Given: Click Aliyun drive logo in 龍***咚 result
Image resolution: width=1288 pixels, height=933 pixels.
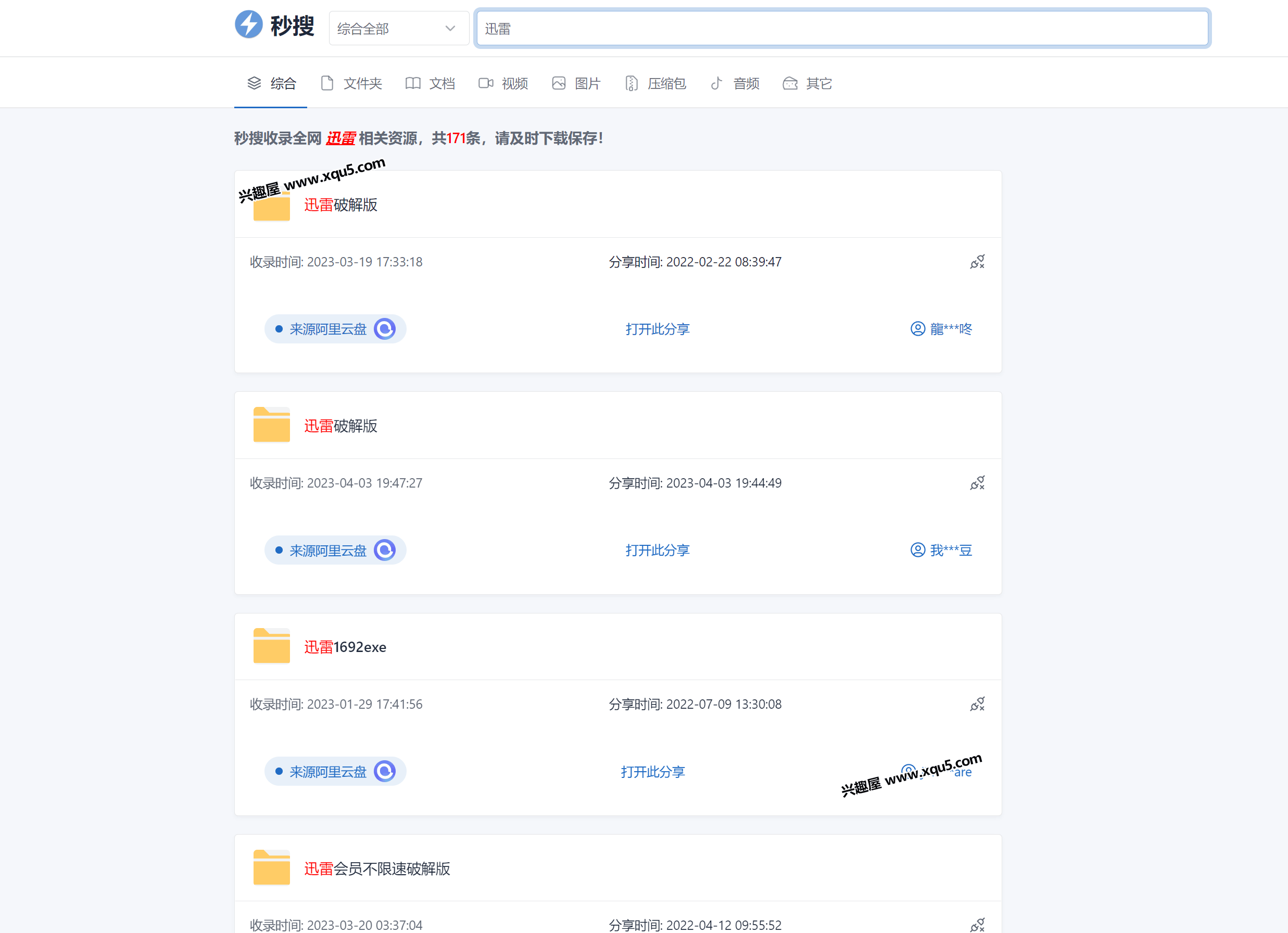Looking at the screenshot, I should (x=384, y=329).
